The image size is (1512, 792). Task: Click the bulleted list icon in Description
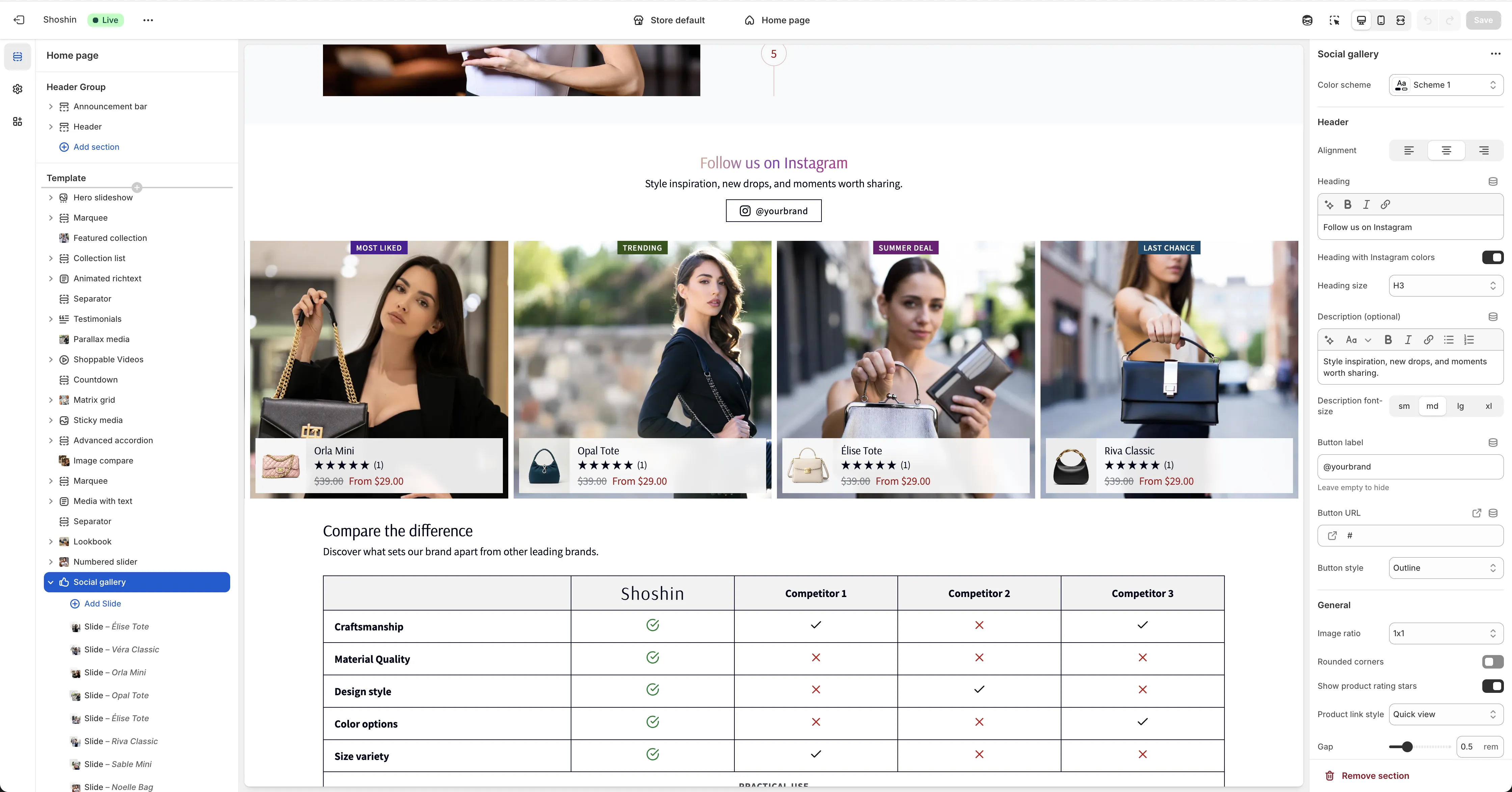point(1449,340)
